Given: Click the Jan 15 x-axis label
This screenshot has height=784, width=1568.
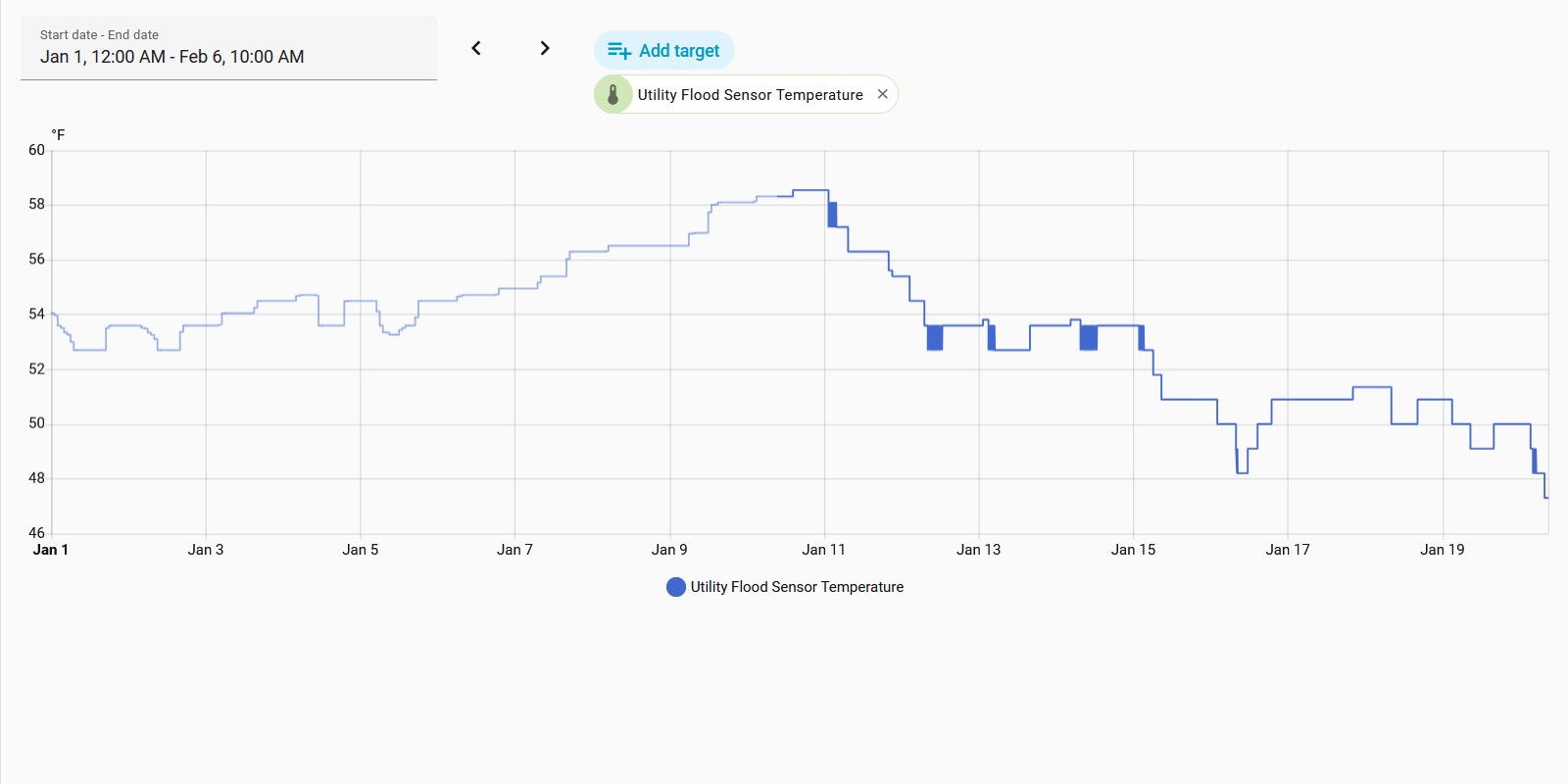Looking at the screenshot, I should pos(1133,550).
